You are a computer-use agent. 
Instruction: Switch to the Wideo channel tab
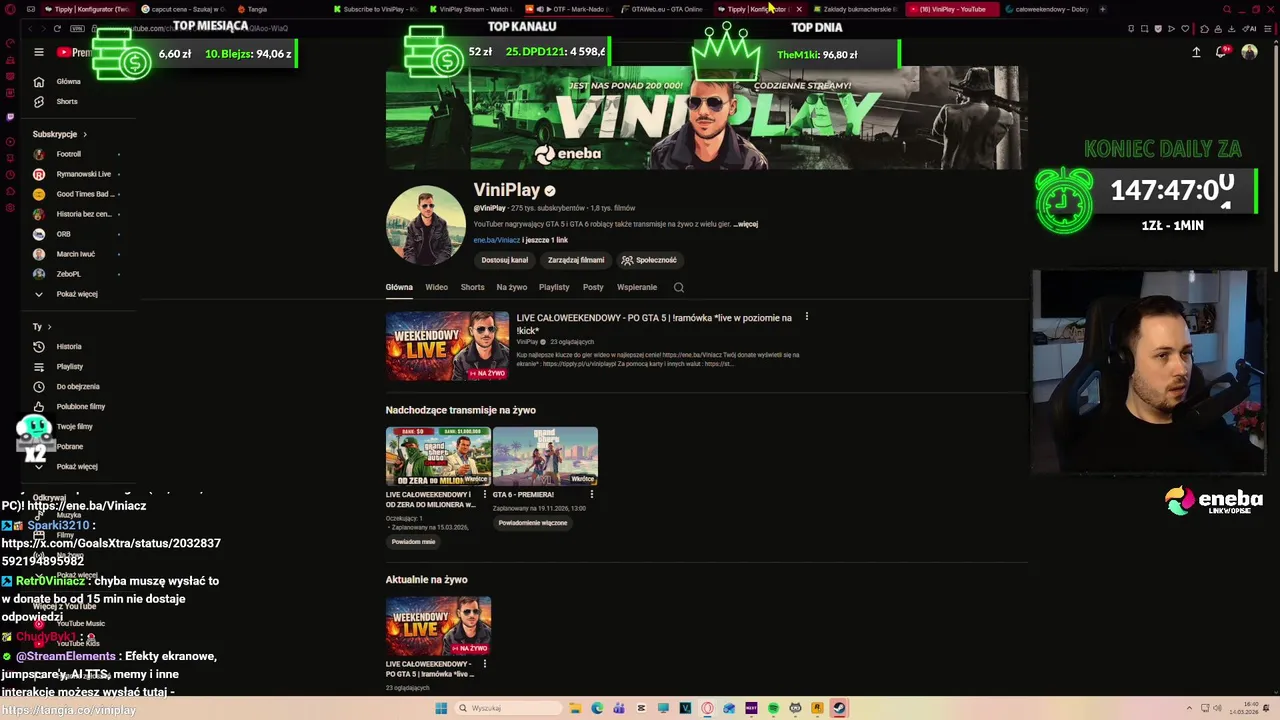tap(437, 287)
